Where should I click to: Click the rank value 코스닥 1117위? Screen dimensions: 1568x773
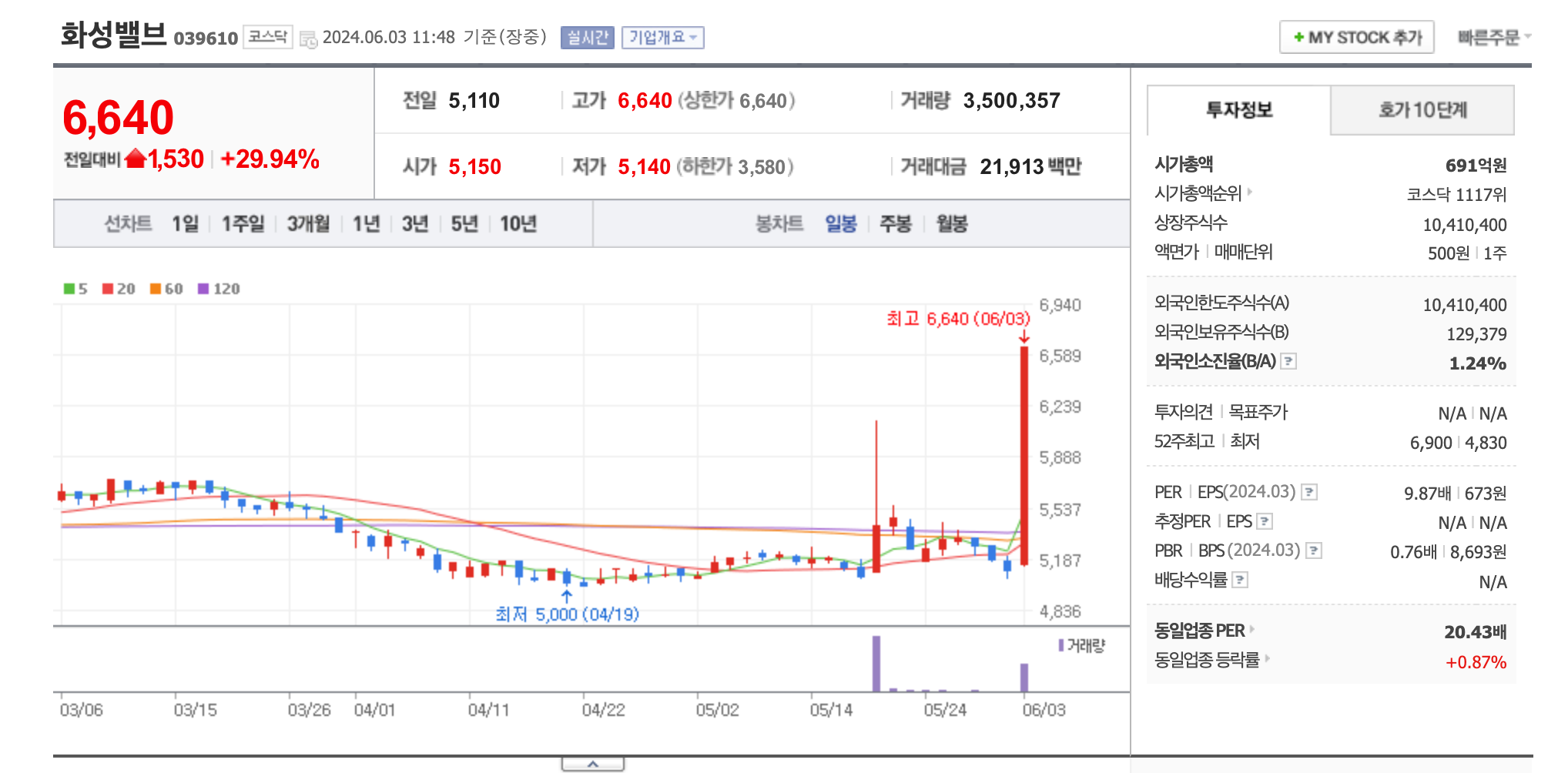pyautogui.click(x=1456, y=195)
